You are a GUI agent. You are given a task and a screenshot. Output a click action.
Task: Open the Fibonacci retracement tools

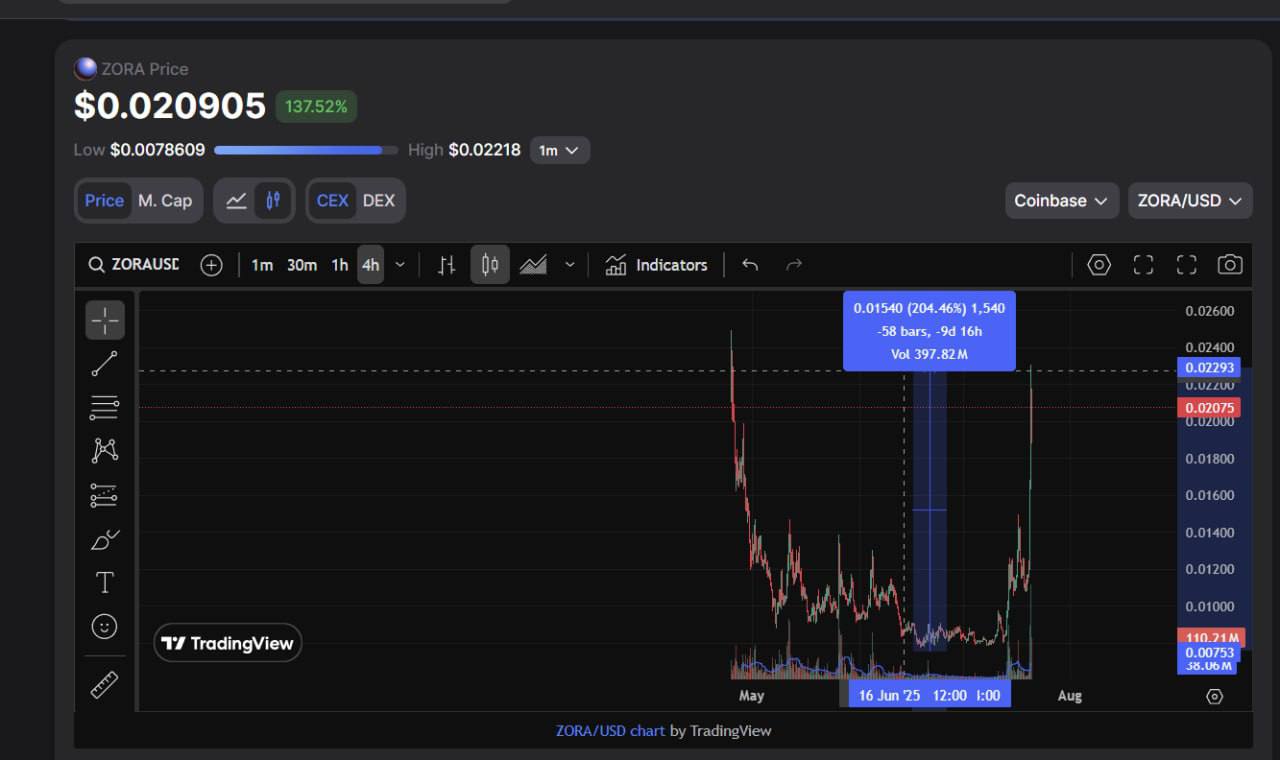pos(105,407)
